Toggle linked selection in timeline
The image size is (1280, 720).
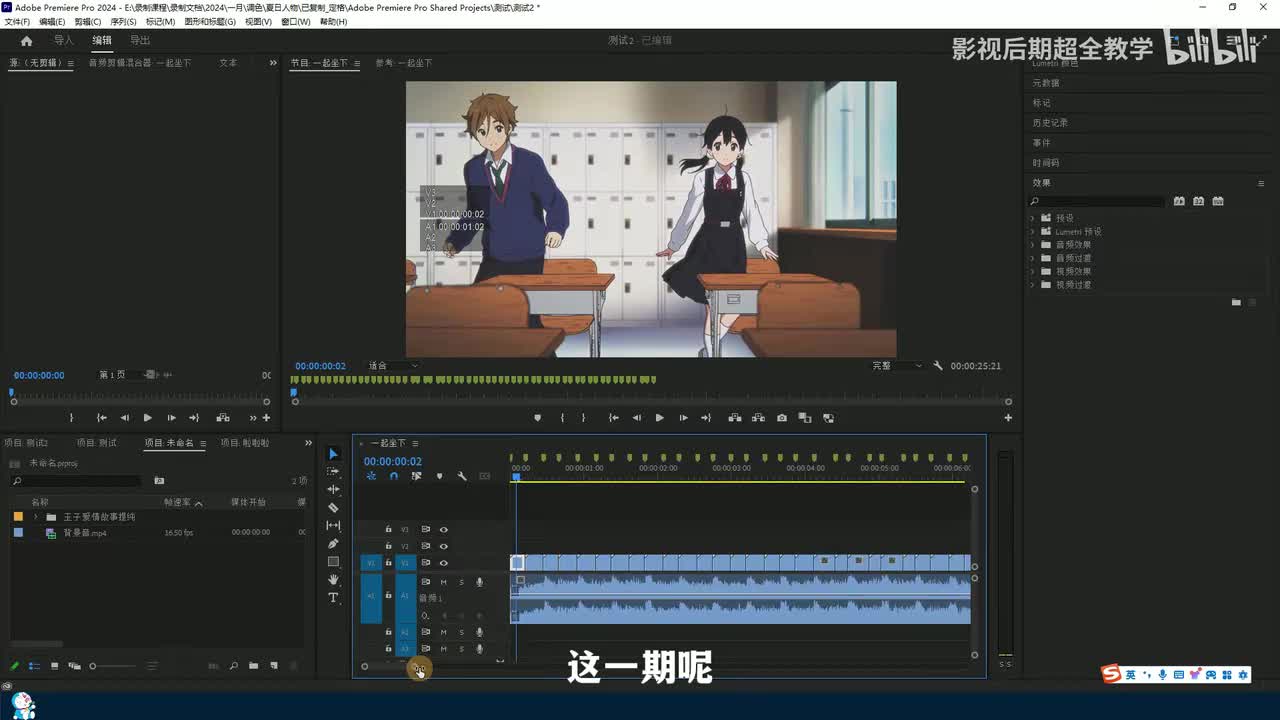(416, 477)
